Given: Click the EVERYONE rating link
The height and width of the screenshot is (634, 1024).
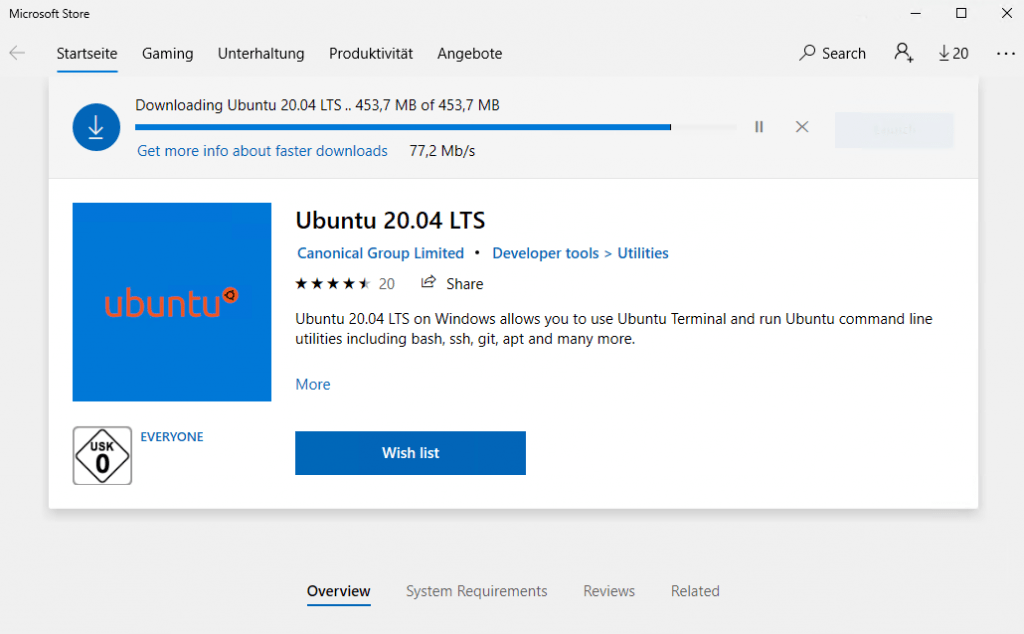Looking at the screenshot, I should (172, 437).
